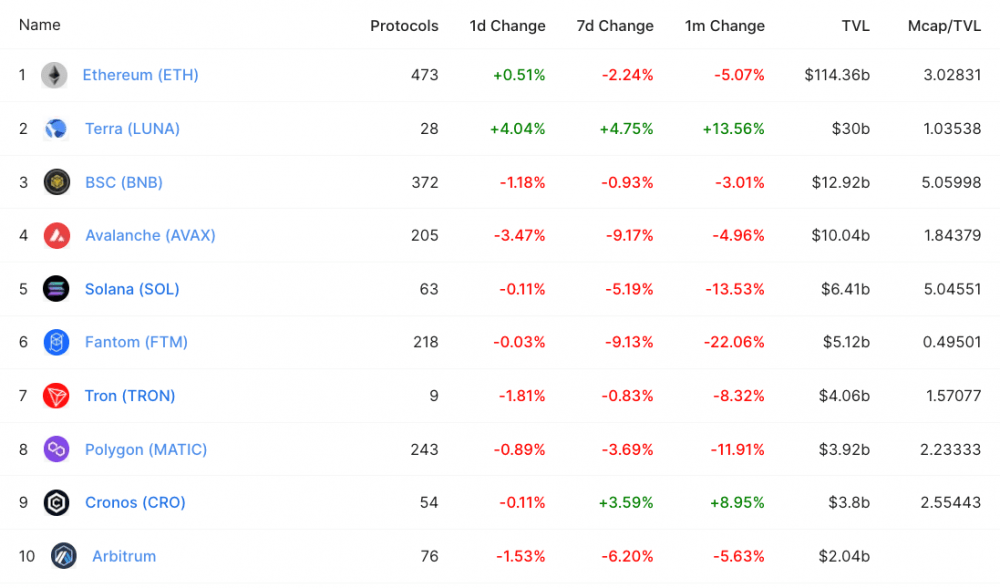
Task: Sort by TVL column header
Action: tap(855, 26)
